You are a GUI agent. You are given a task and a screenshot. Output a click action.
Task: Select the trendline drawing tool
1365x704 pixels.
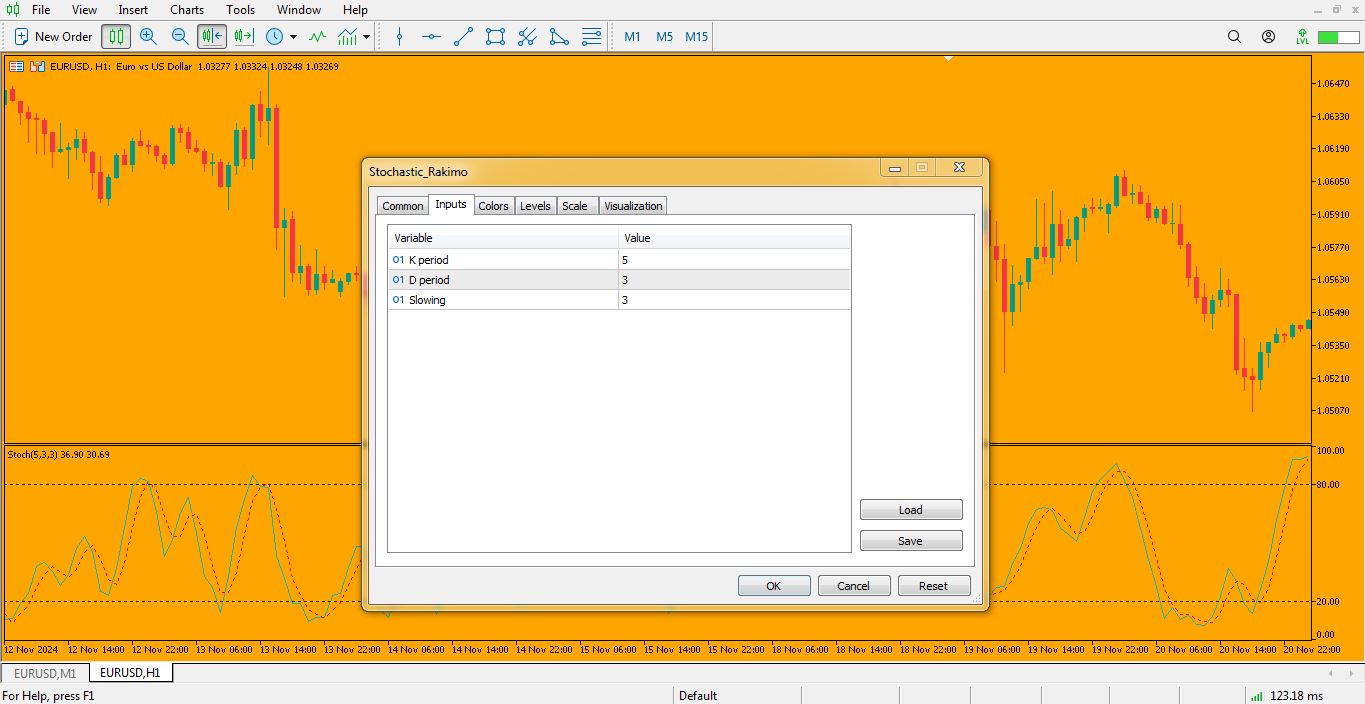463,37
